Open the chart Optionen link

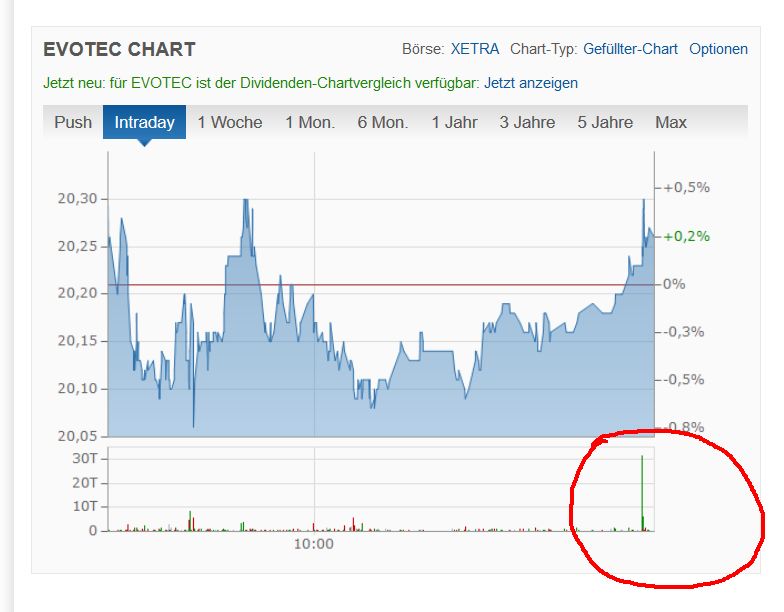pyautogui.click(x=718, y=49)
